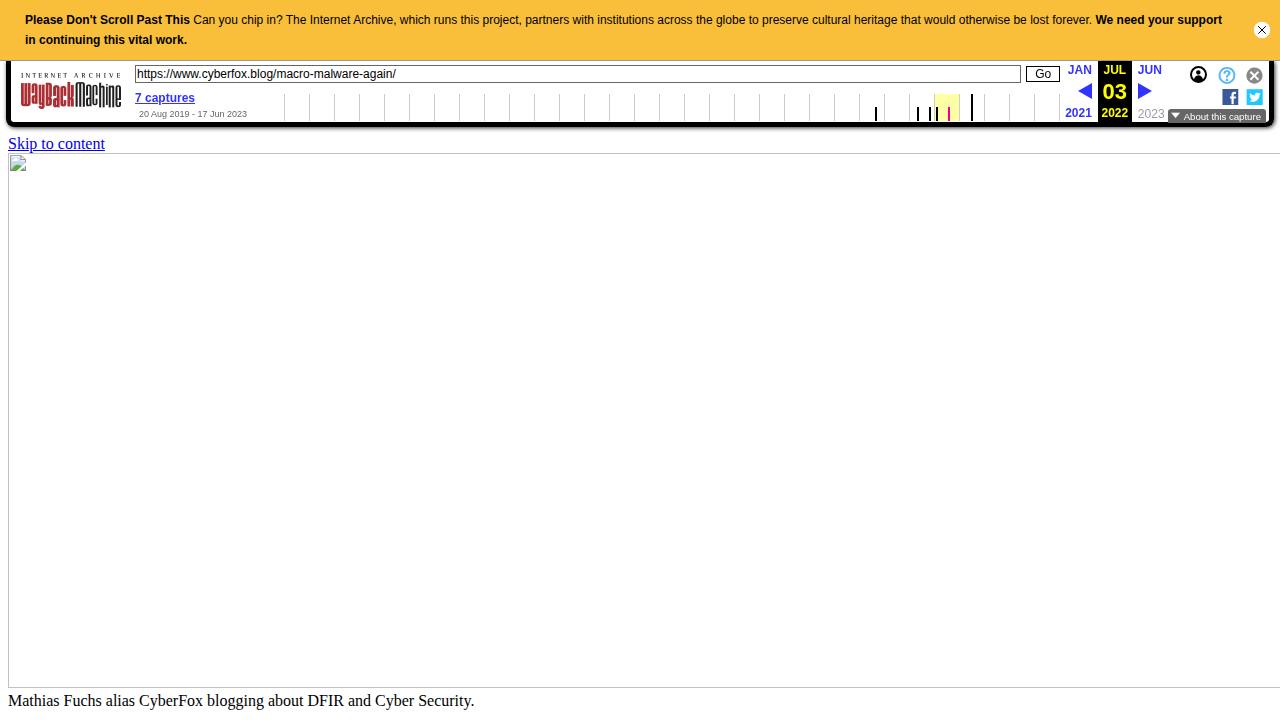Select the 2021 year link
Screen dimensions: 1280x720
(1078, 113)
